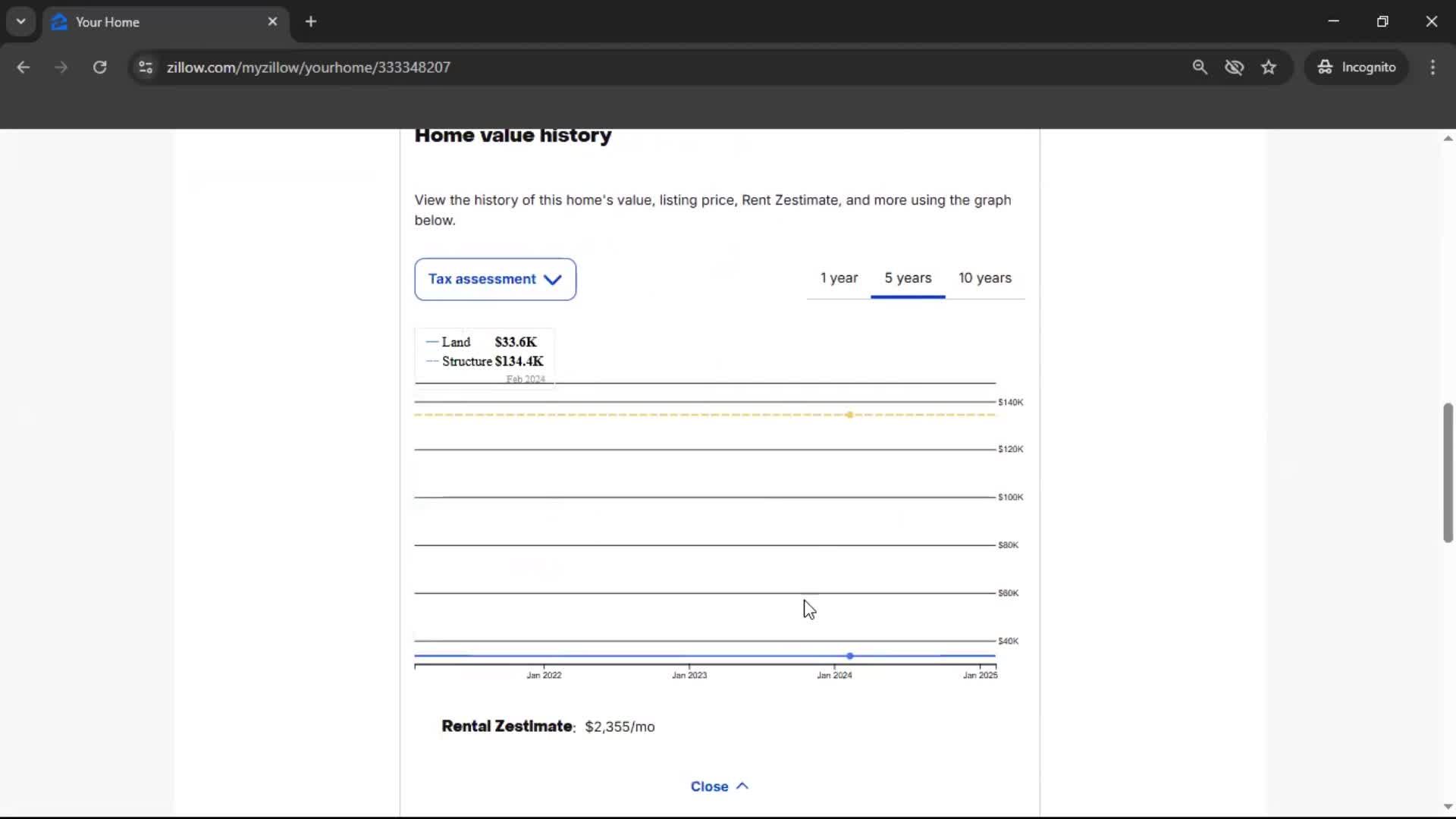Viewport: 1456px width, 819px height.
Task: Open the Chrome three-dot menu
Action: pos(1432,67)
